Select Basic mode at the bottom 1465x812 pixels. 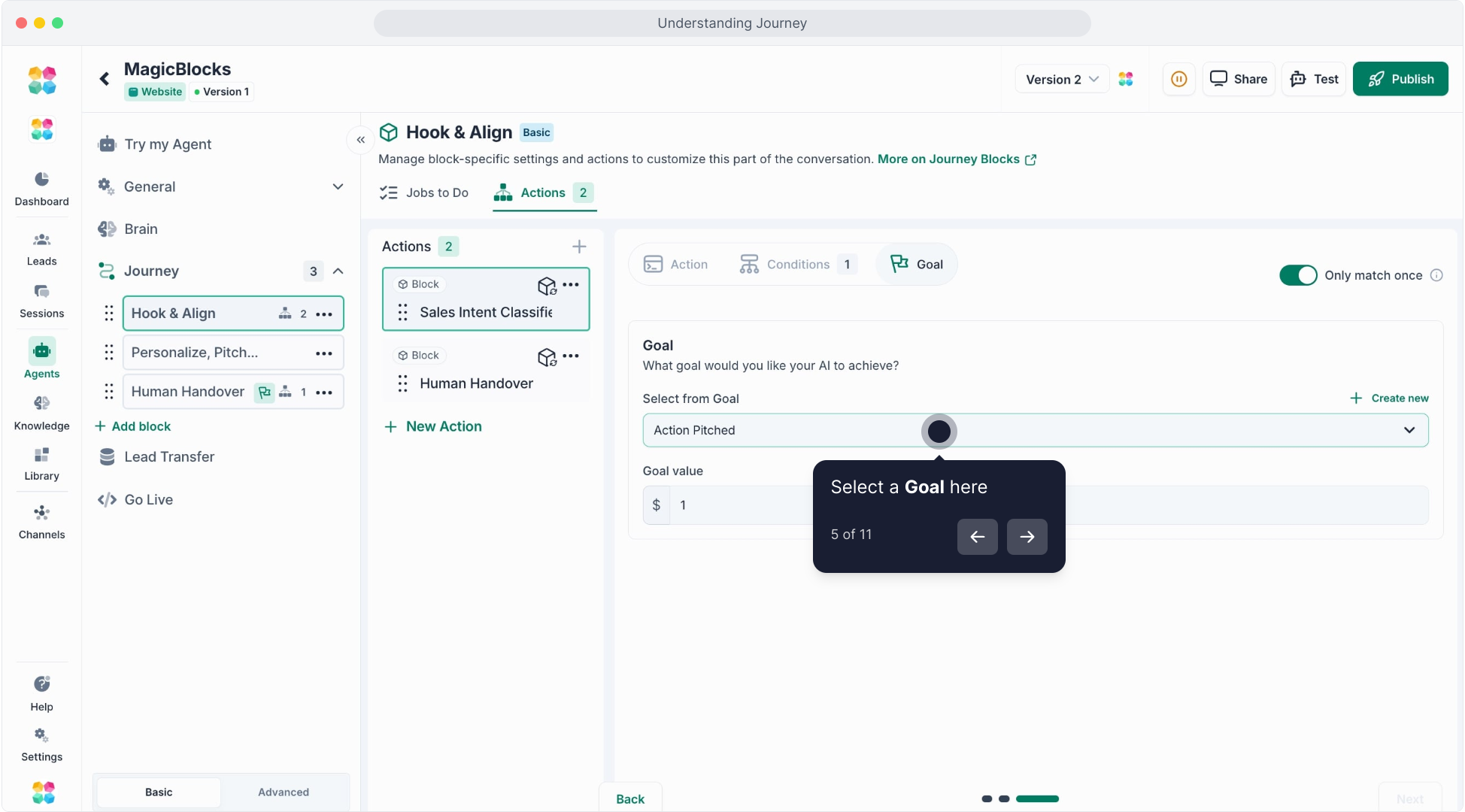tap(159, 792)
